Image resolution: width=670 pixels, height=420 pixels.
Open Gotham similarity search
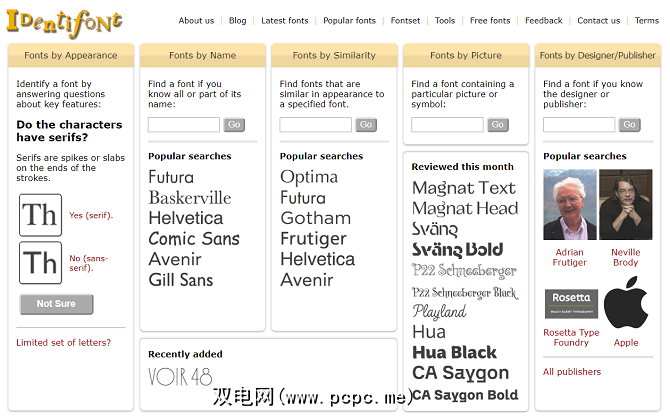click(x=316, y=218)
